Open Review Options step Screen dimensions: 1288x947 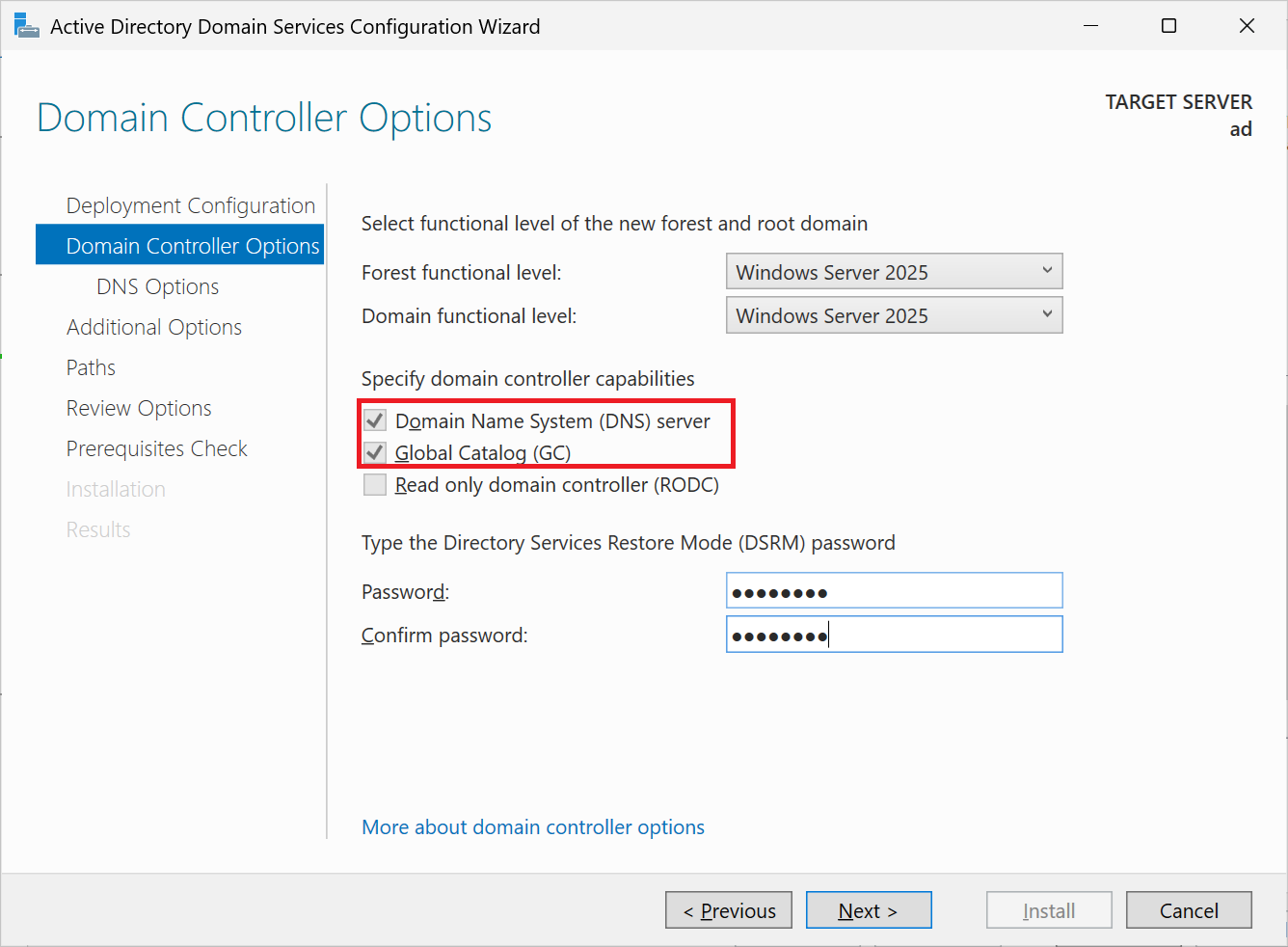pyautogui.click(x=139, y=408)
